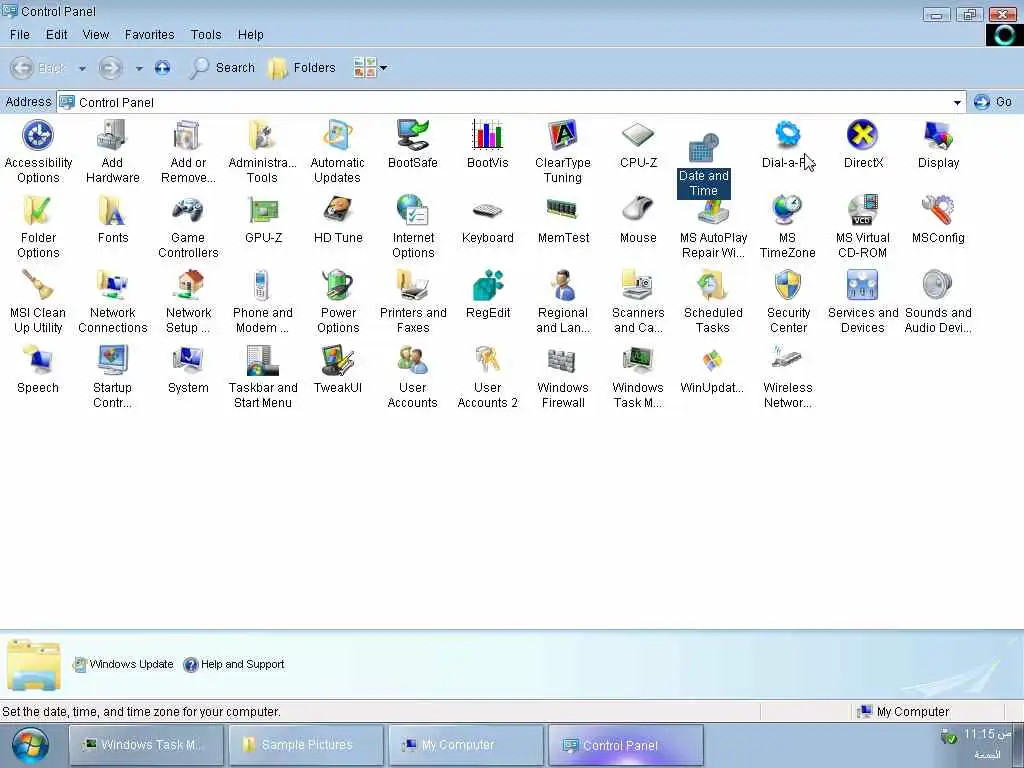1024x768 pixels.
Task: Select the MSConfig icon
Action: click(938, 219)
